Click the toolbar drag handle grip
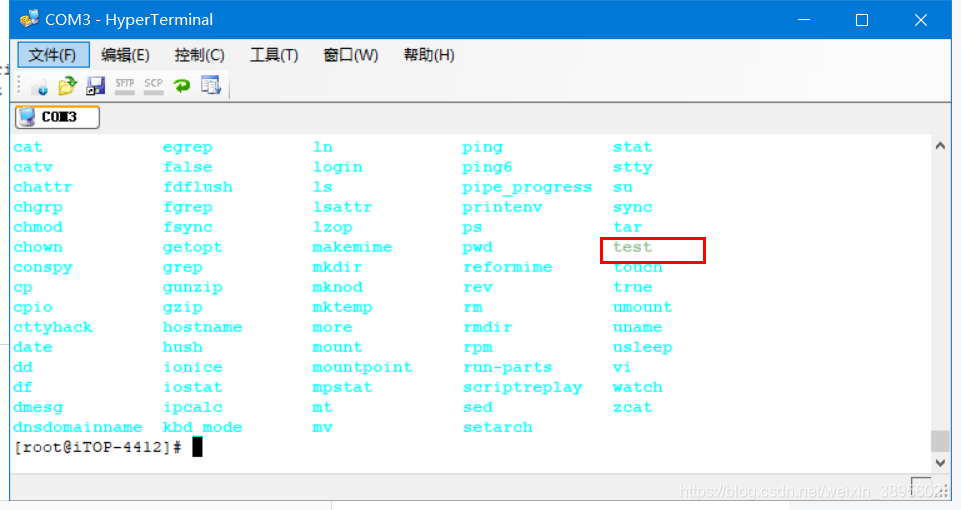This screenshot has height=510, width=961. (x=19, y=85)
